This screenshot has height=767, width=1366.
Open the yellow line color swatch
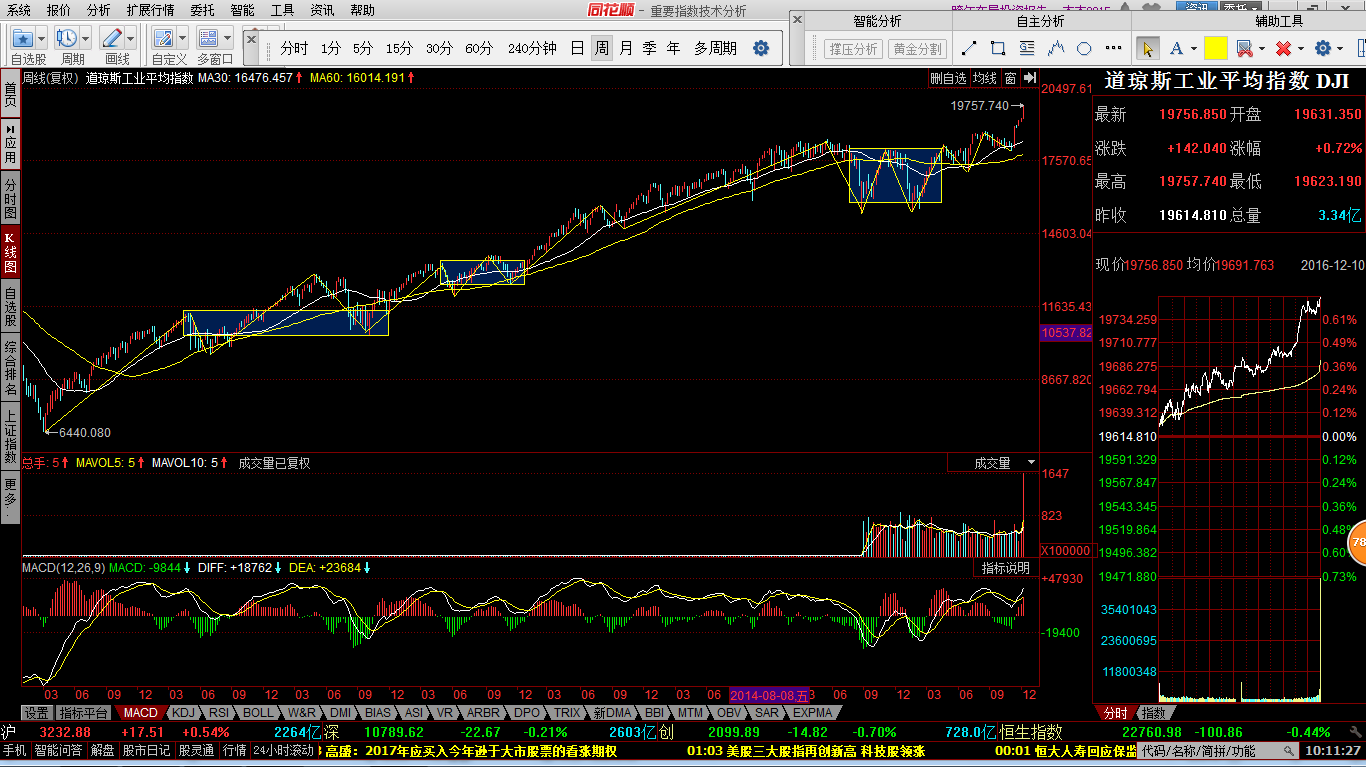pos(1215,48)
